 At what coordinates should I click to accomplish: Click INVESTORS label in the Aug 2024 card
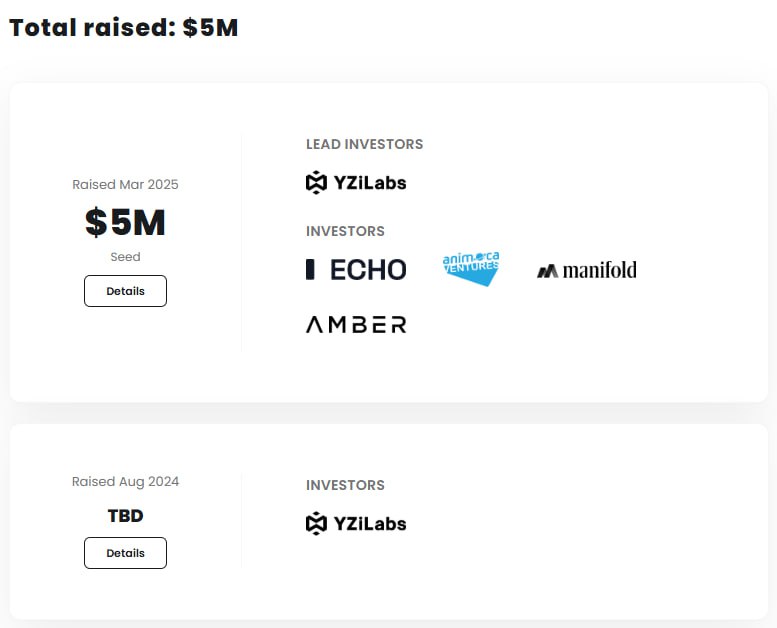point(345,485)
